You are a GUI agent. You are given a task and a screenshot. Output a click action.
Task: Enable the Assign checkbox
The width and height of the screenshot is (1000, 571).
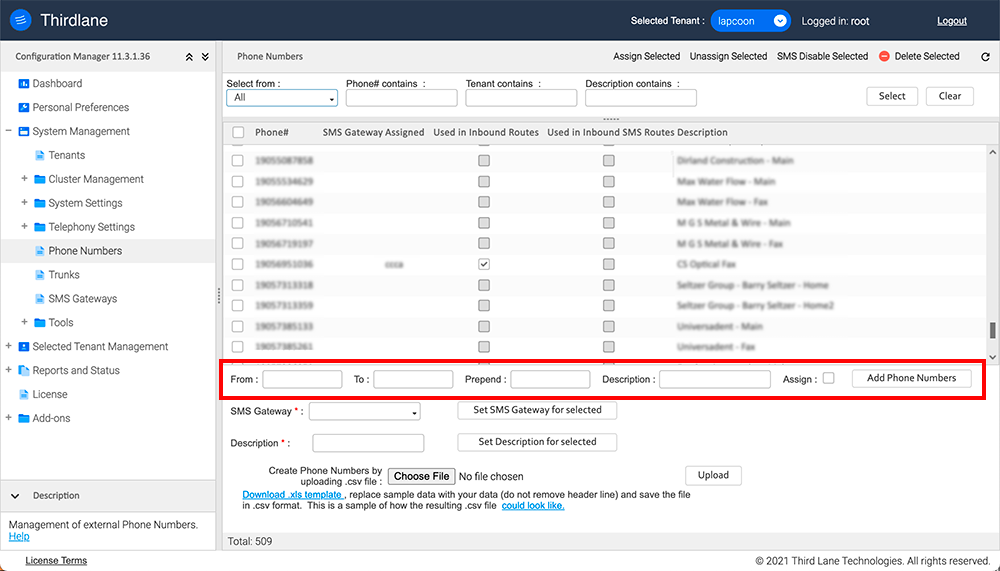click(828, 378)
